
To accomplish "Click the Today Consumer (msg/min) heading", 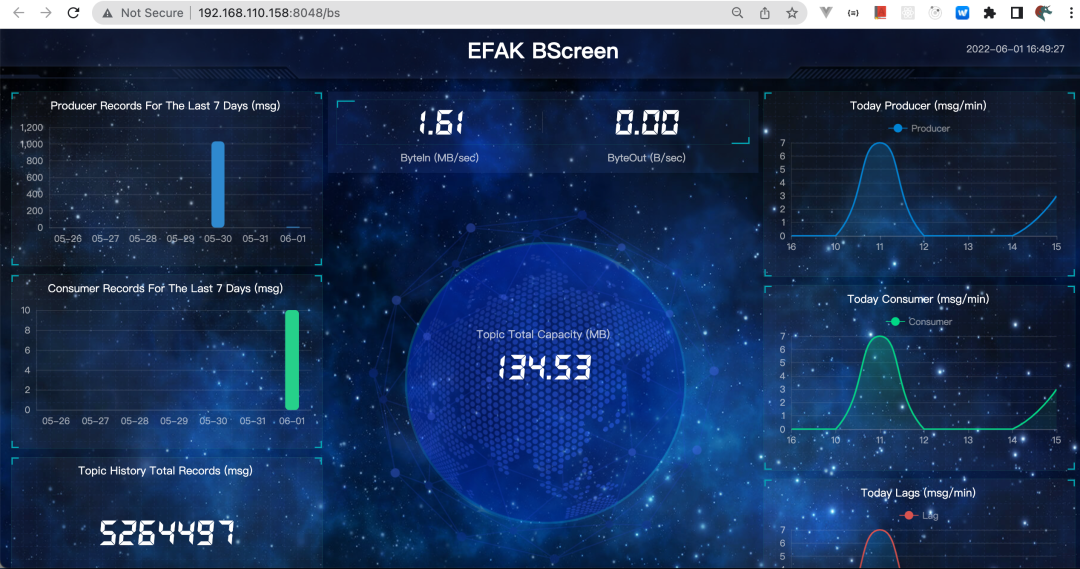I will pyautogui.click(x=918, y=299).
